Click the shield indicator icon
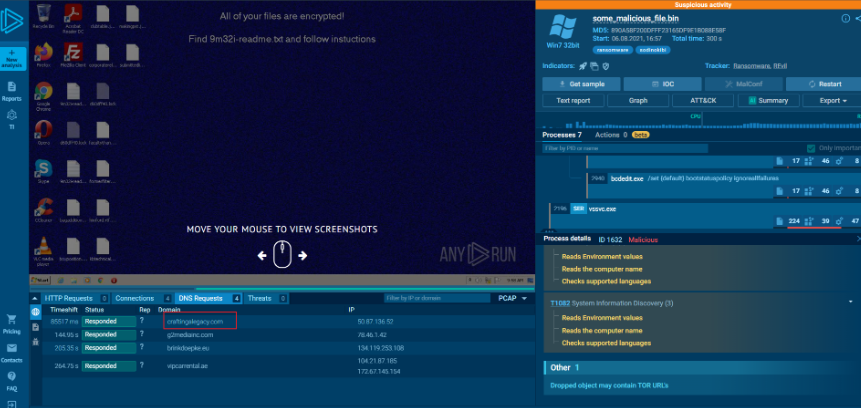This screenshot has width=861, height=408. coord(605,66)
